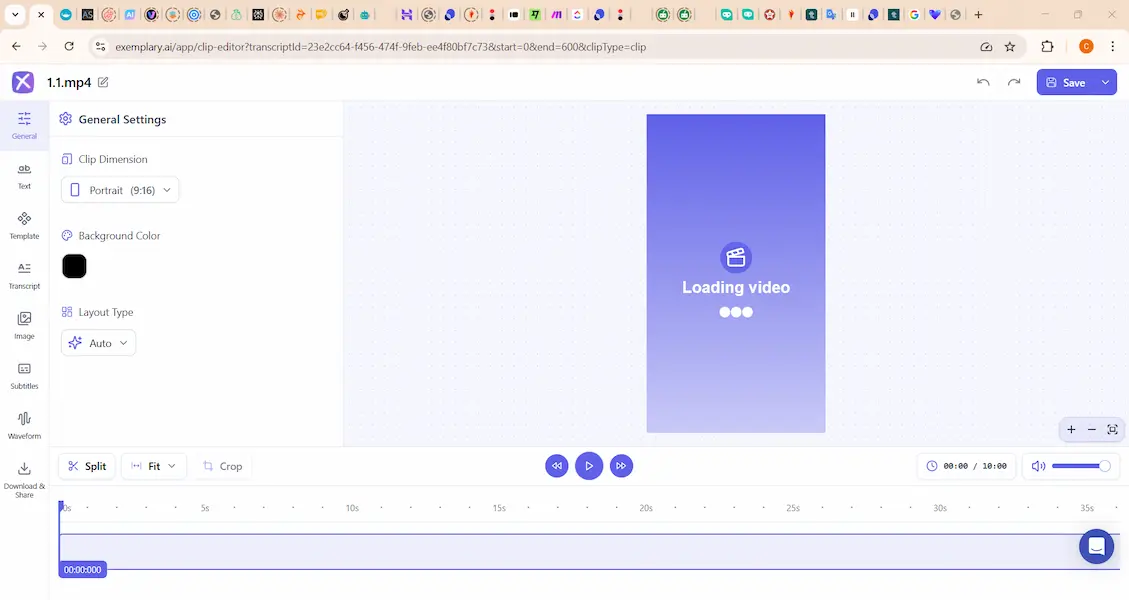Viewport: 1129px width, 600px height.
Task: Click the fit-to-screen icon
Action: pyautogui.click(x=1112, y=429)
